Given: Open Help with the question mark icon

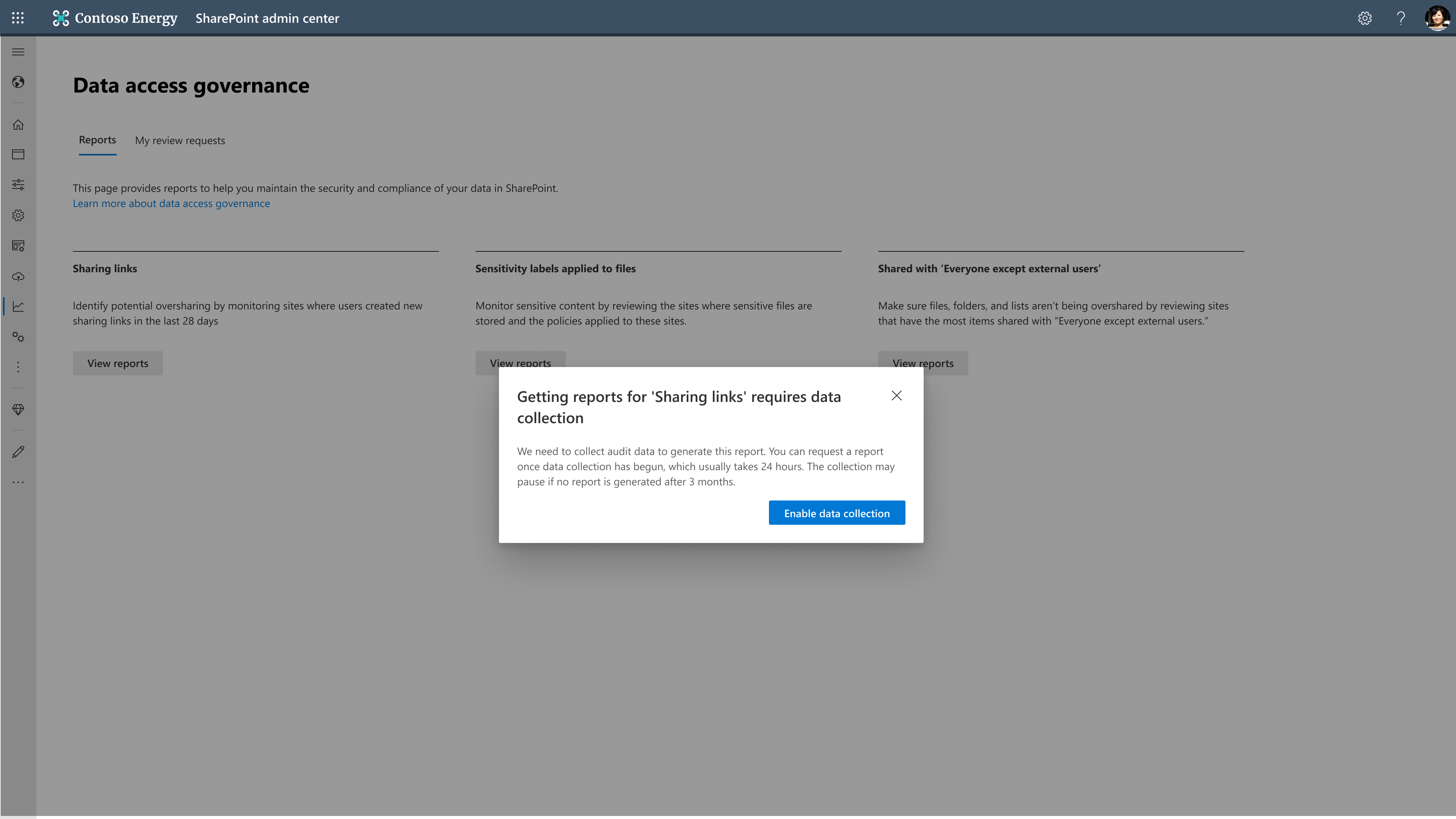Looking at the screenshot, I should [x=1401, y=18].
